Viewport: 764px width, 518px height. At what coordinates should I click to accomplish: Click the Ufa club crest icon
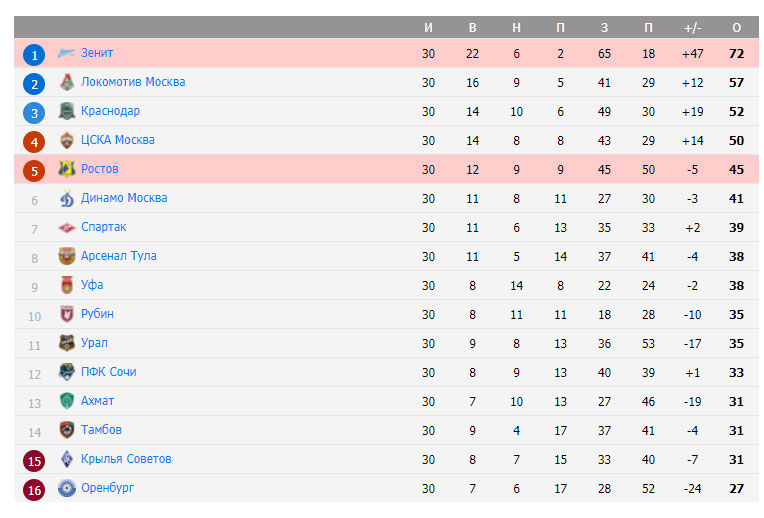[x=67, y=285]
